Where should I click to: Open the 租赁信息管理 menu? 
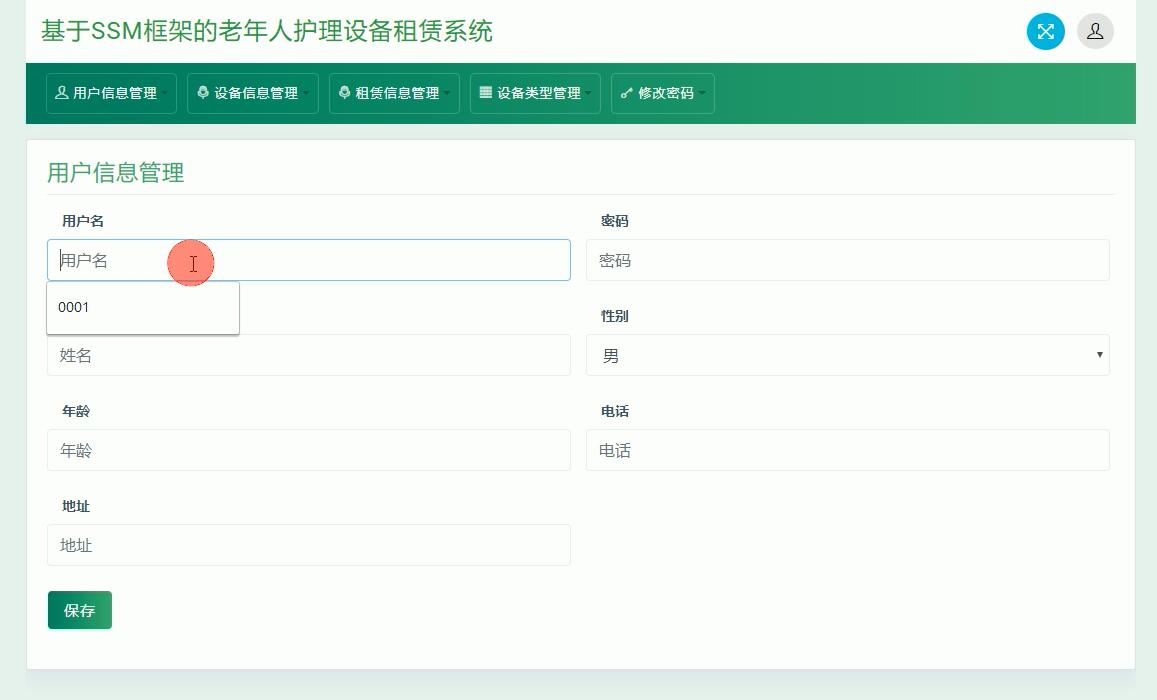coord(394,93)
